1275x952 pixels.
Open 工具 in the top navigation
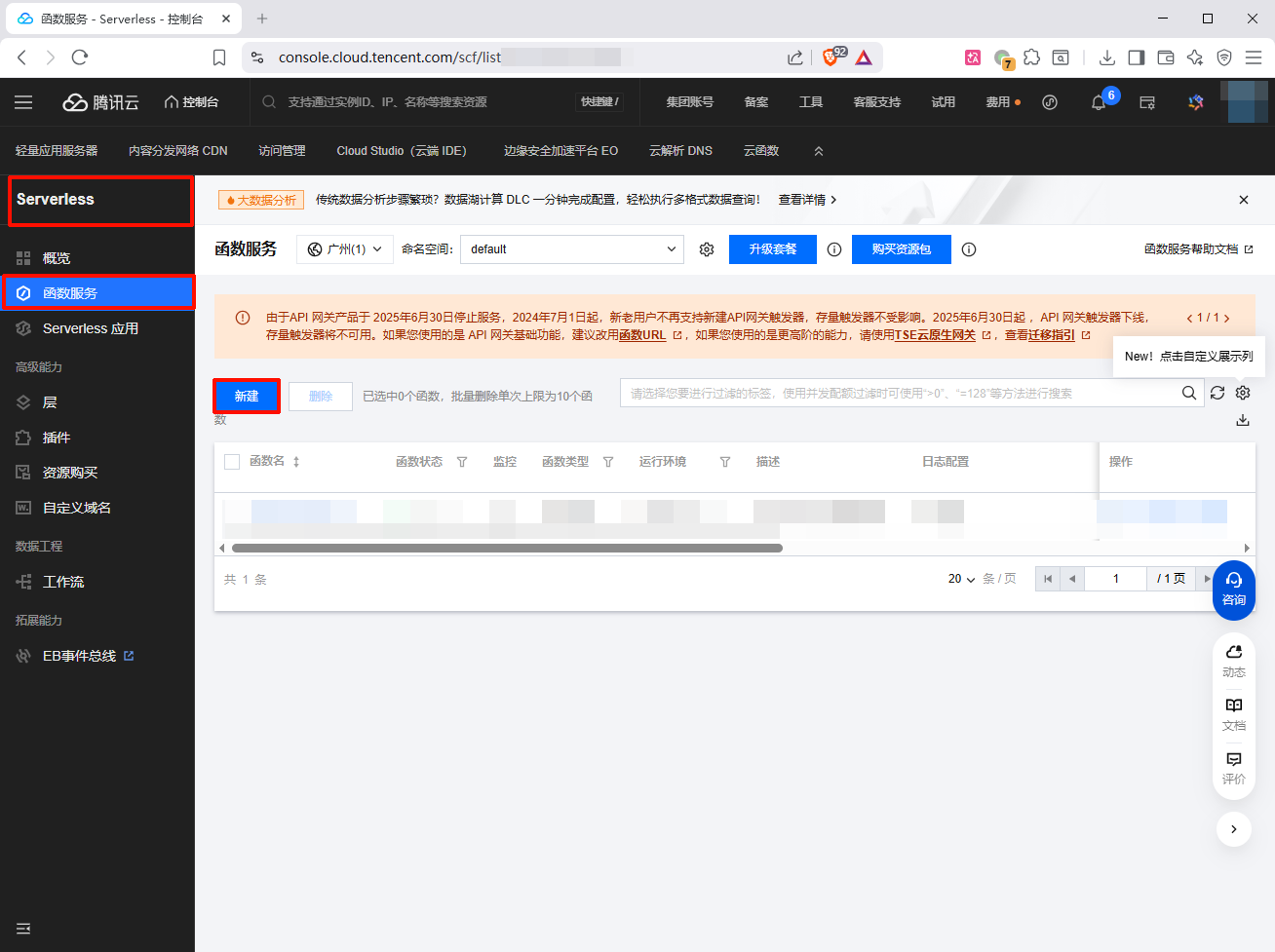pyautogui.click(x=811, y=102)
